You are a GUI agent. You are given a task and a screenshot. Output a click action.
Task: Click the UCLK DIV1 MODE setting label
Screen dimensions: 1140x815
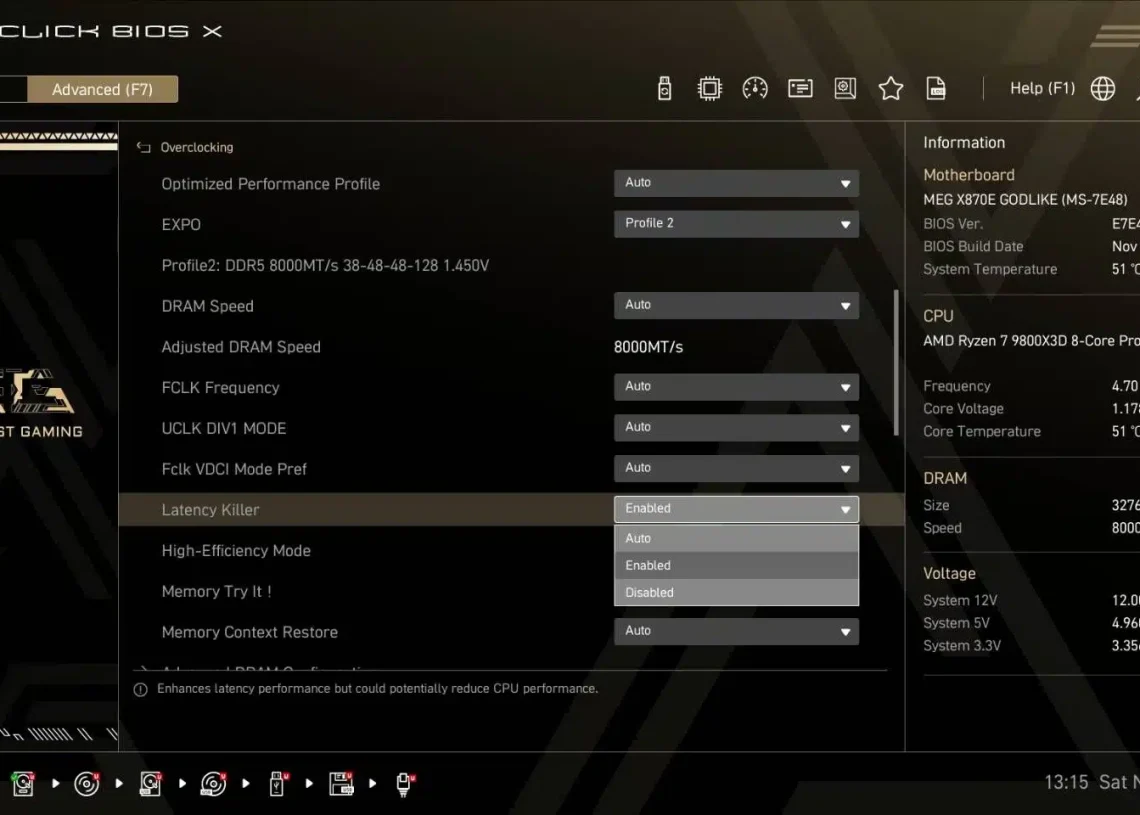[x=223, y=429]
